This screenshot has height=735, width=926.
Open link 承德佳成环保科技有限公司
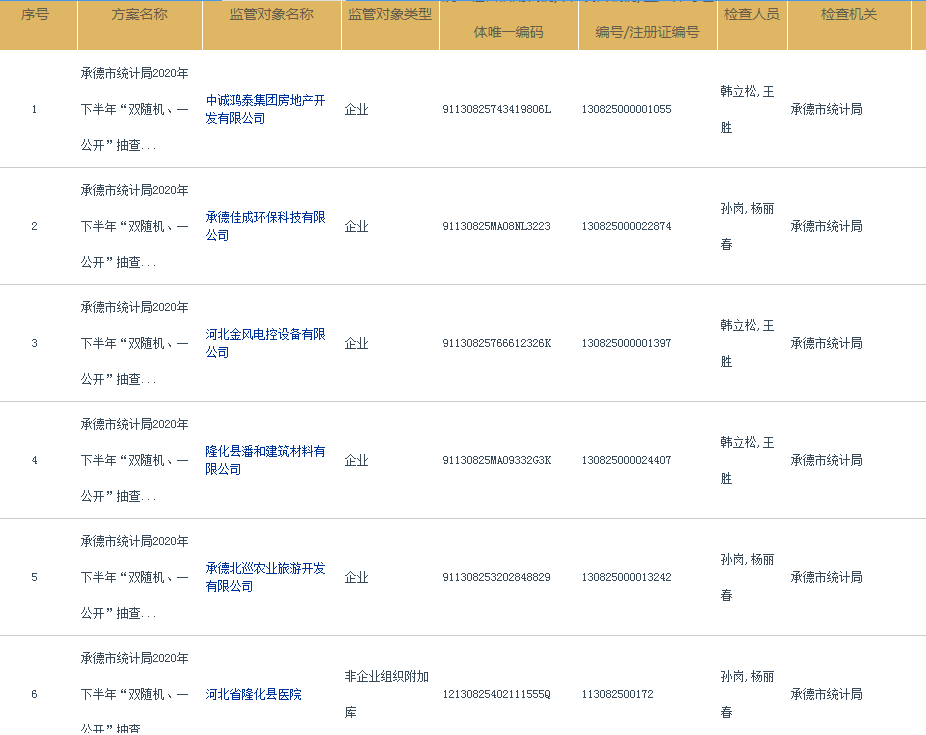[265, 226]
